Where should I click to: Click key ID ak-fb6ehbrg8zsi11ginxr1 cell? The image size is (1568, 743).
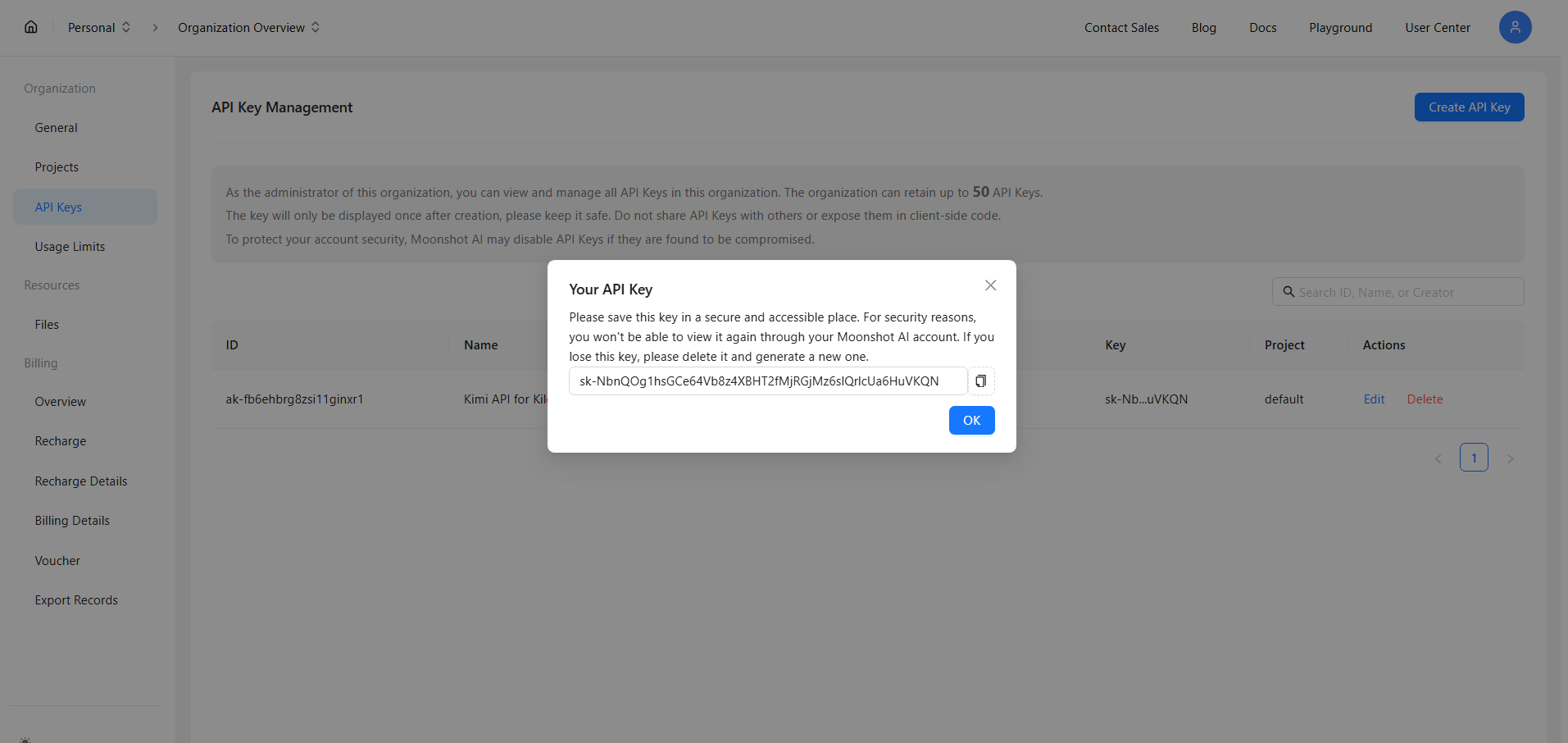pyautogui.click(x=294, y=399)
